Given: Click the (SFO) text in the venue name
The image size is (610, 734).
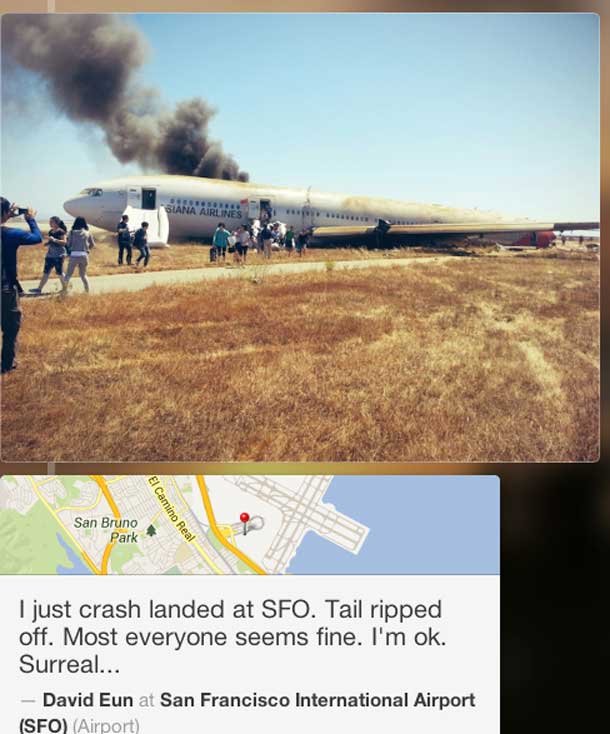Looking at the screenshot, I should [x=43, y=726].
